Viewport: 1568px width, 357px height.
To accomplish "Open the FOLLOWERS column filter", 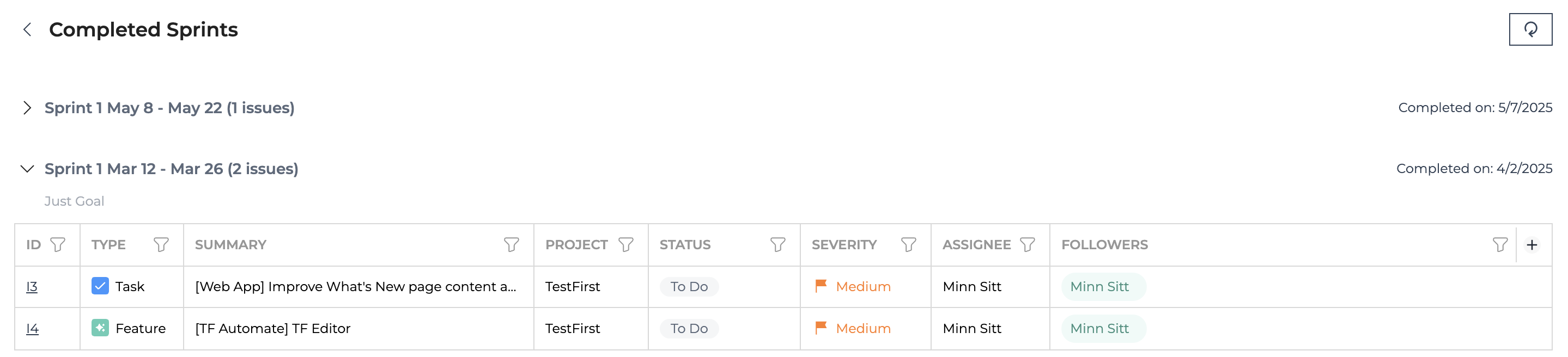I will [1500, 244].
